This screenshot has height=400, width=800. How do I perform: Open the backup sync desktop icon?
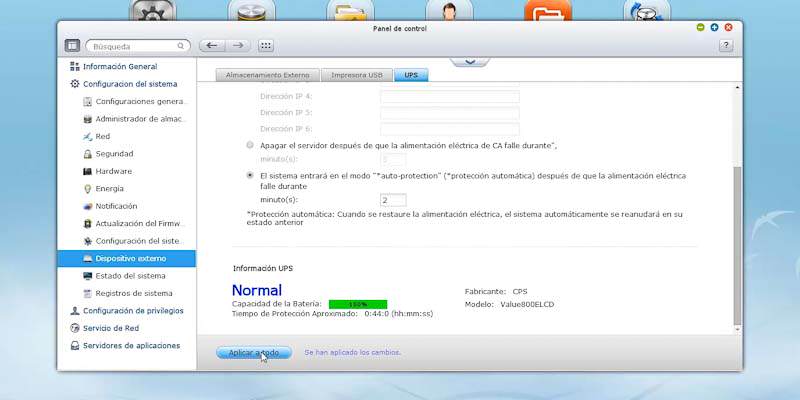coord(647,10)
